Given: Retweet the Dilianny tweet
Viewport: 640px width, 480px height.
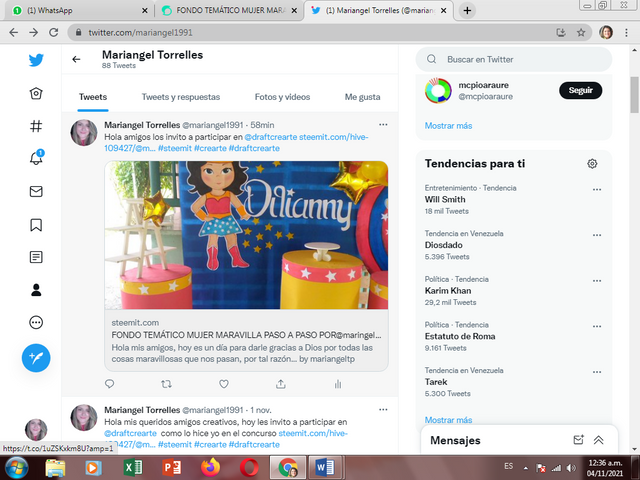Looking at the screenshot, I should pyautogui.click(x=166, y=384).
